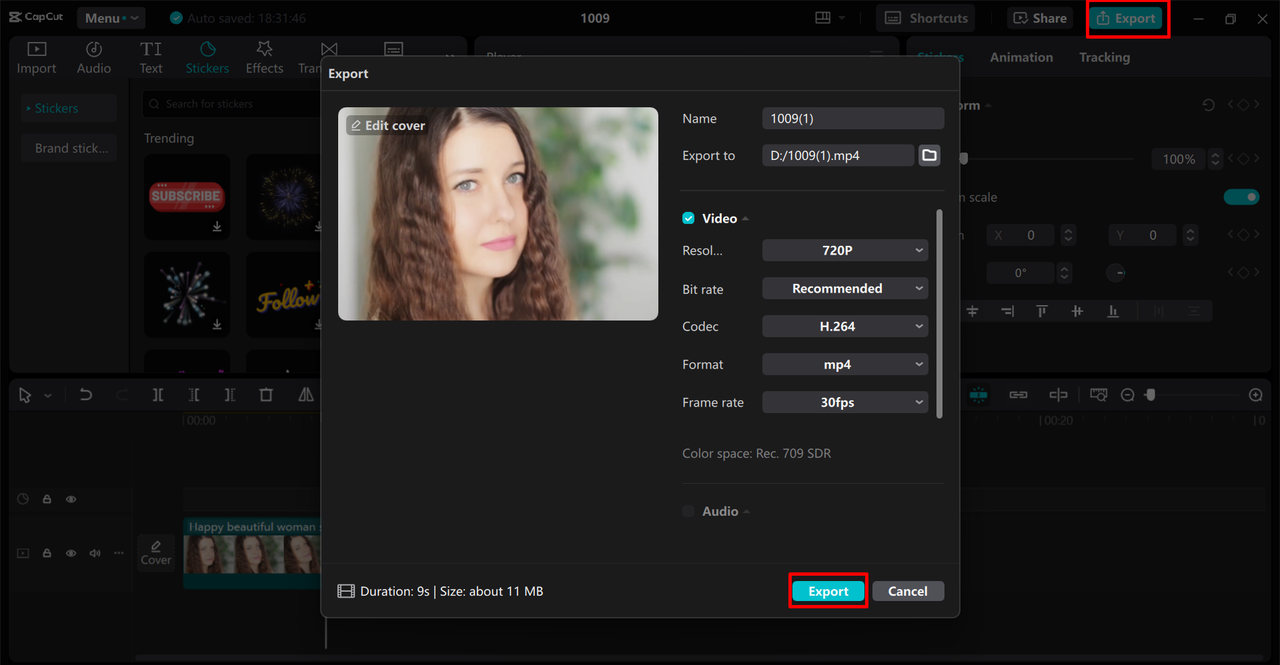Click the Scale slider handle
The width and height of the screenshot is (1280, 665).
963,158
